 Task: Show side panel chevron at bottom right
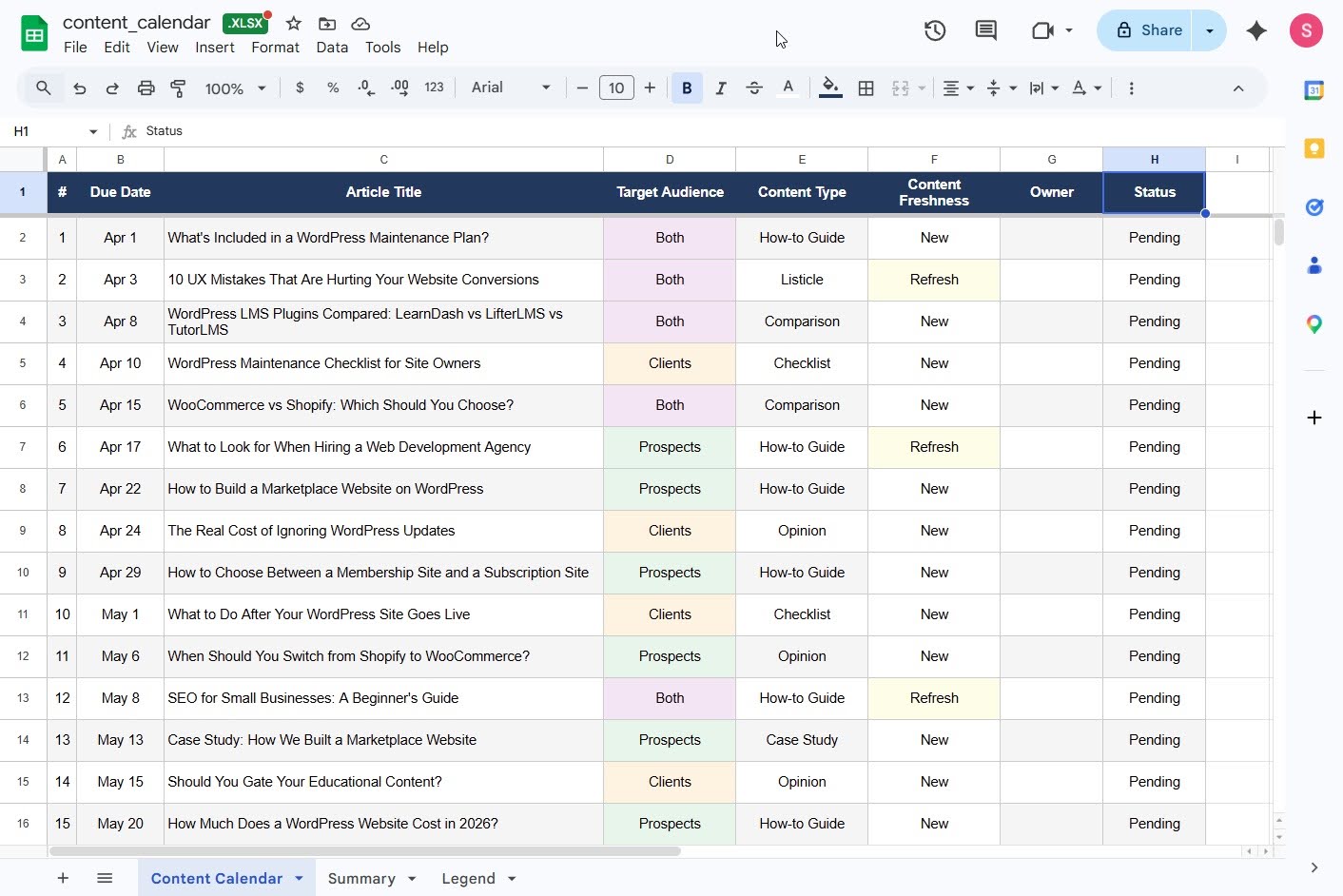(x=1314, y=867)
